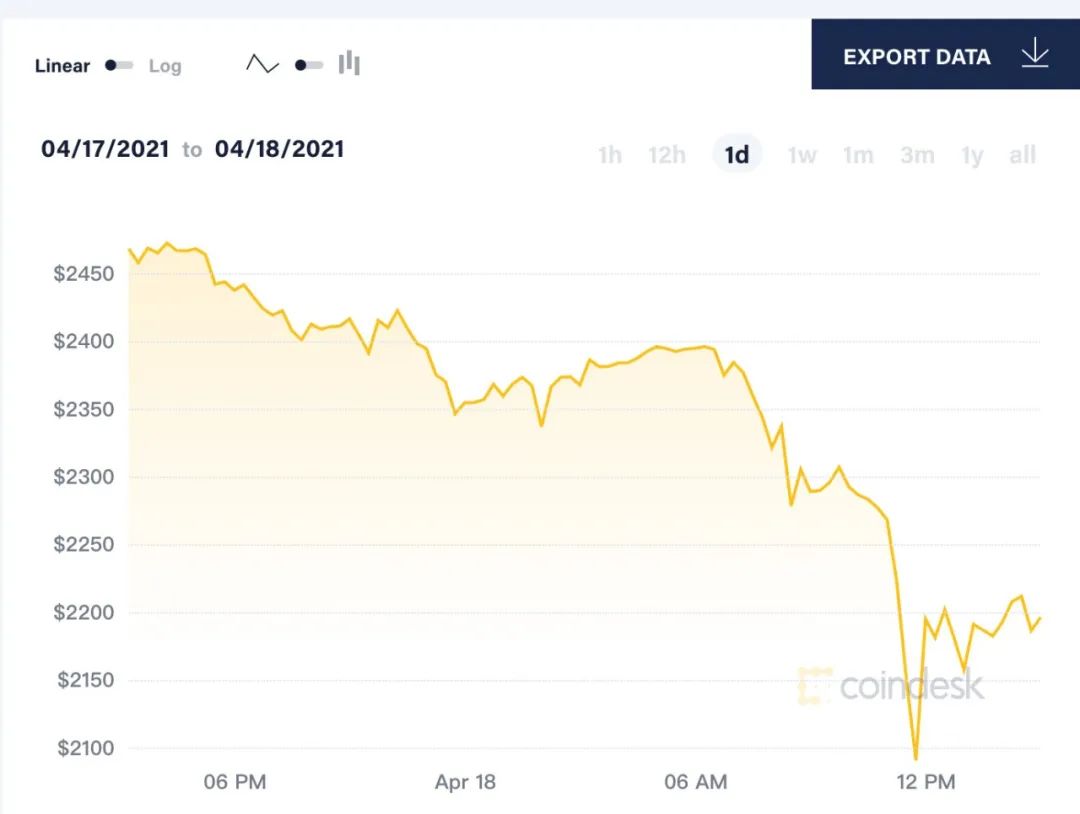Switch to the 1y time range
The width and height of the screenshot is (1080, 814).
[x=973, y=156]
